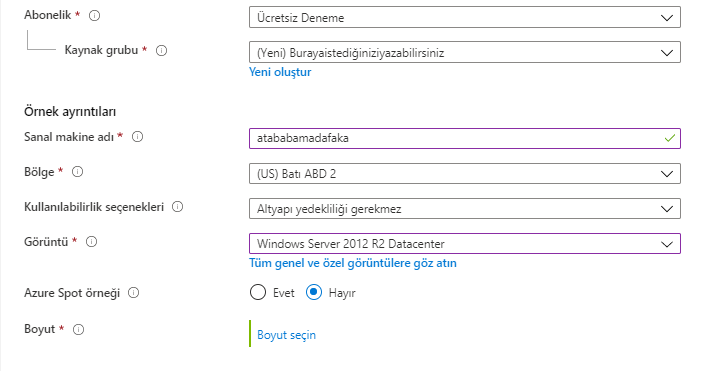Screen dimensions: 713x371
Task: Click the info icon beside Kaynak grubu
Action: coord(161,50)
